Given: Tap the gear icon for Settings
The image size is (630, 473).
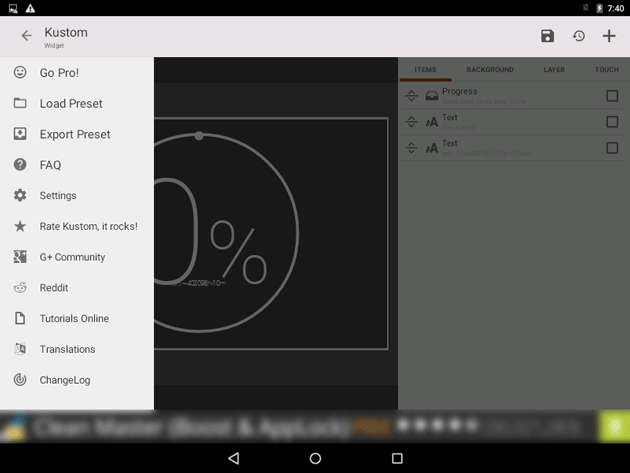Looking at the screenshot, I should pos(20,195).
